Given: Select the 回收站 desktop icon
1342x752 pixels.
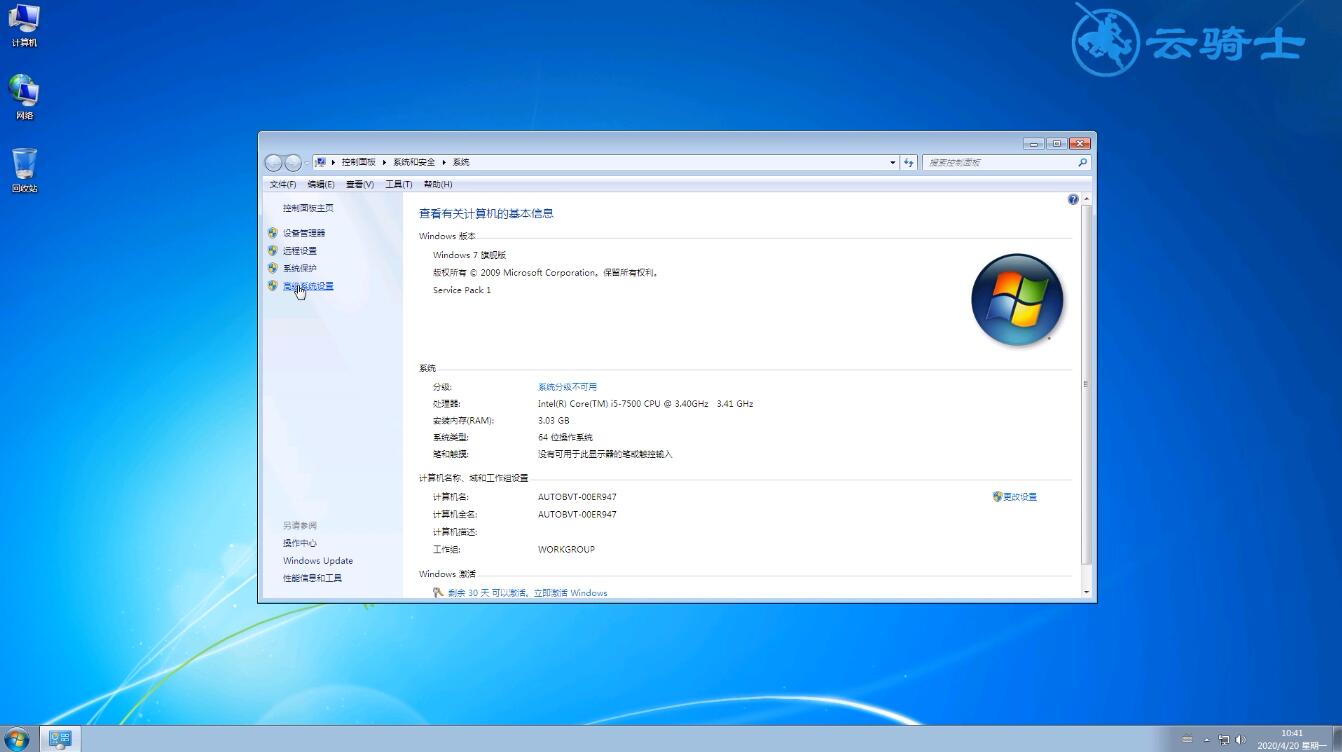Looking at the screenshot, I should coord(24,171).
